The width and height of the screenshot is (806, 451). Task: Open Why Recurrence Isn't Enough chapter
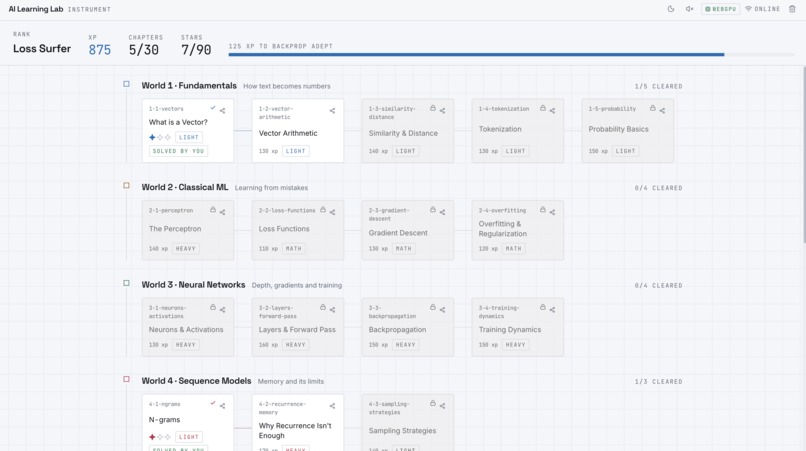tap(298, 423)
